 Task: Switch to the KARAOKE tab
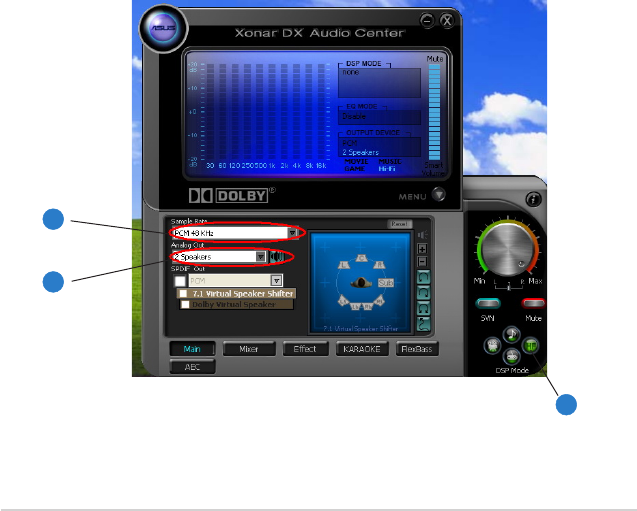coord(362,349)
